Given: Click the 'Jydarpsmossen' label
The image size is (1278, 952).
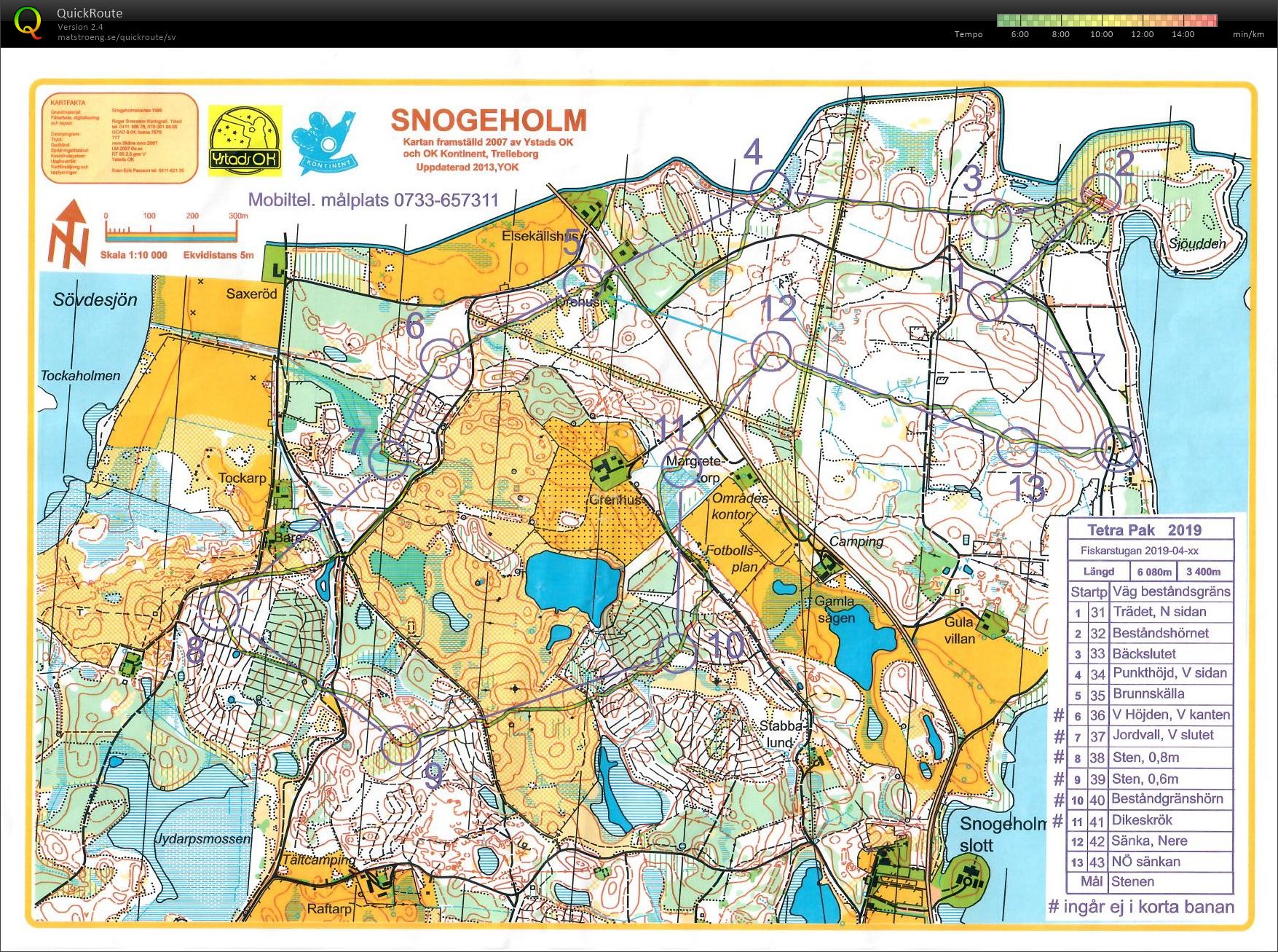Looking at the screenshot, I should pyautogui.click(x=202, y=838).
